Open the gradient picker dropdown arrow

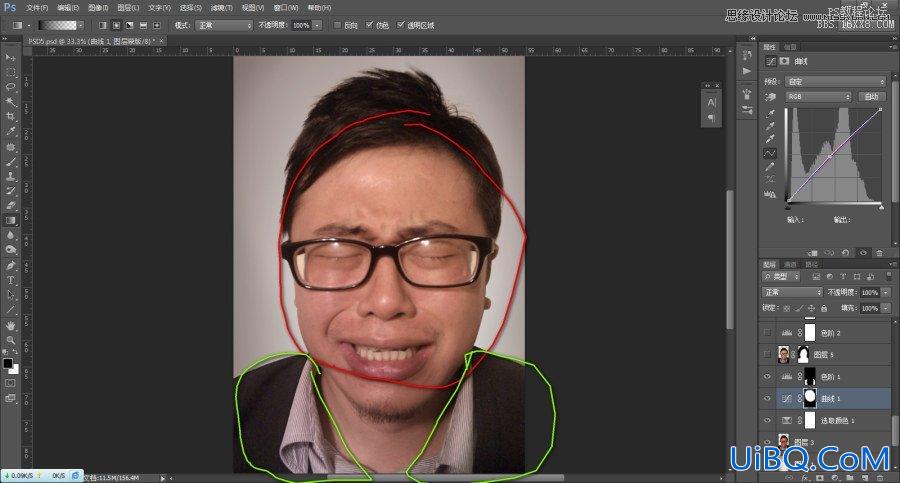pos(81,25)
